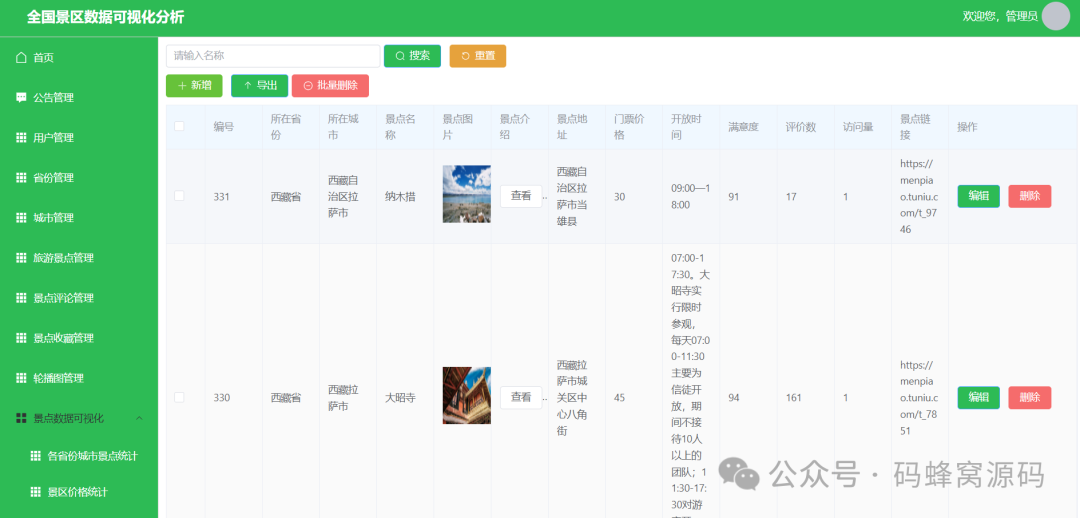Click the 访问量 column header
Screen dimensions: 1080x518
pos(858,127)
